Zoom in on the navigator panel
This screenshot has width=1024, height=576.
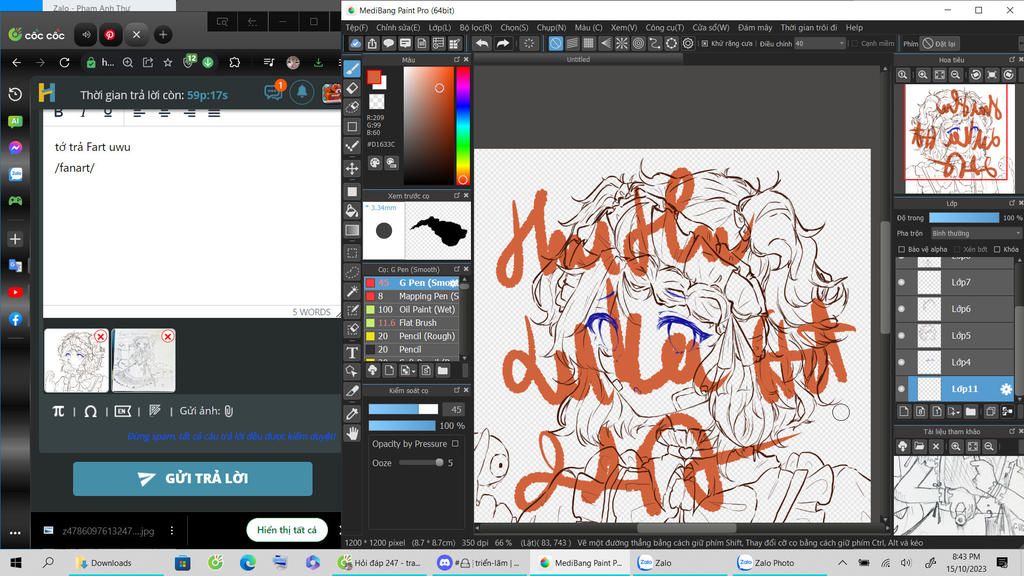click(923, 75)
